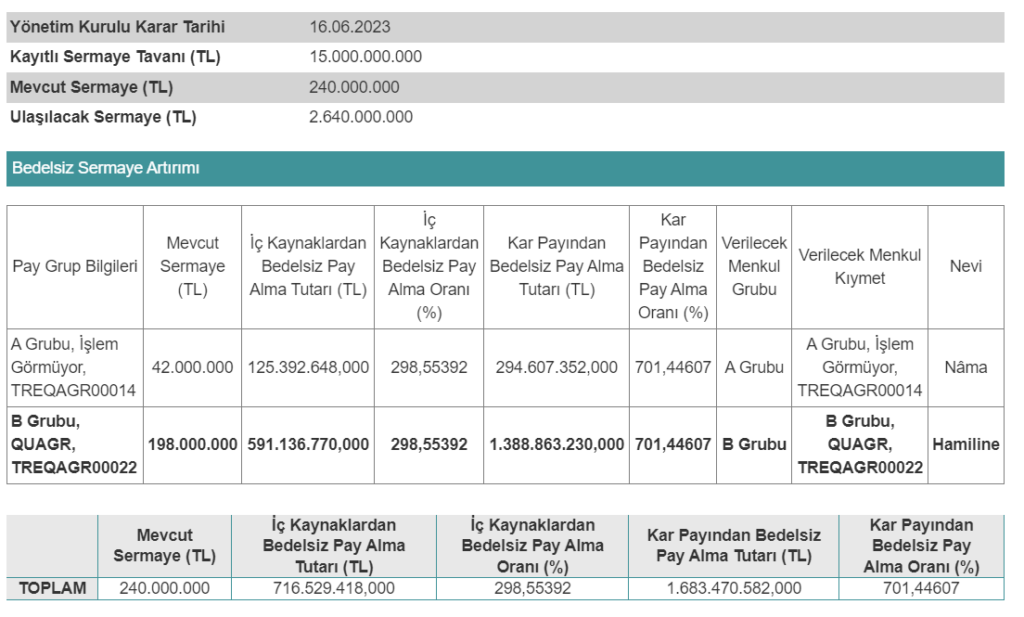The image size is (1024, 617).
Task: Select the Hamiline cell in B Grubu row
Action: pos(965,444)
